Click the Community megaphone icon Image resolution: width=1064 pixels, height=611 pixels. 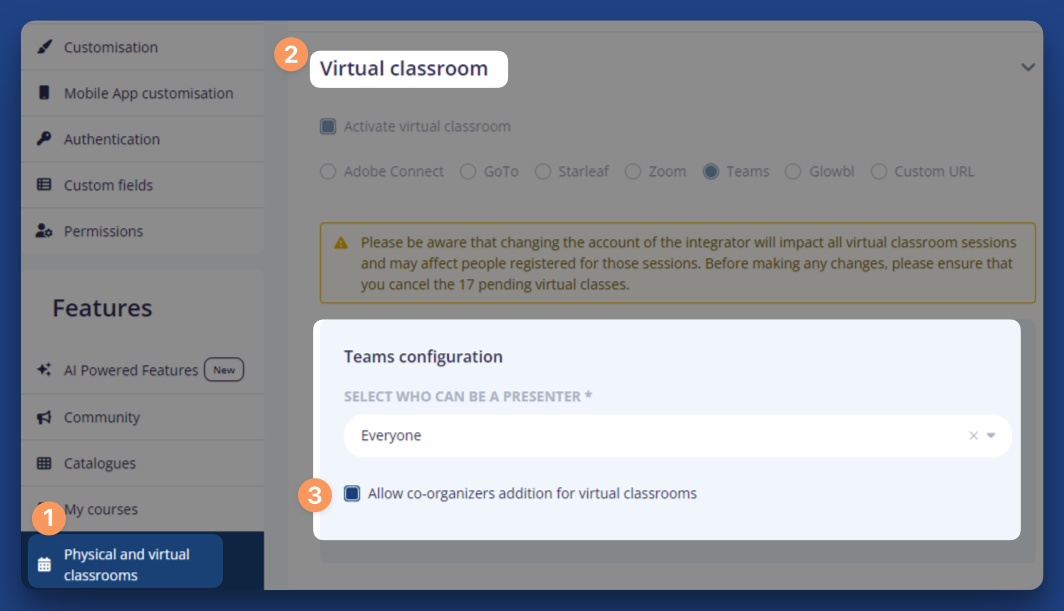click(44, 417)
